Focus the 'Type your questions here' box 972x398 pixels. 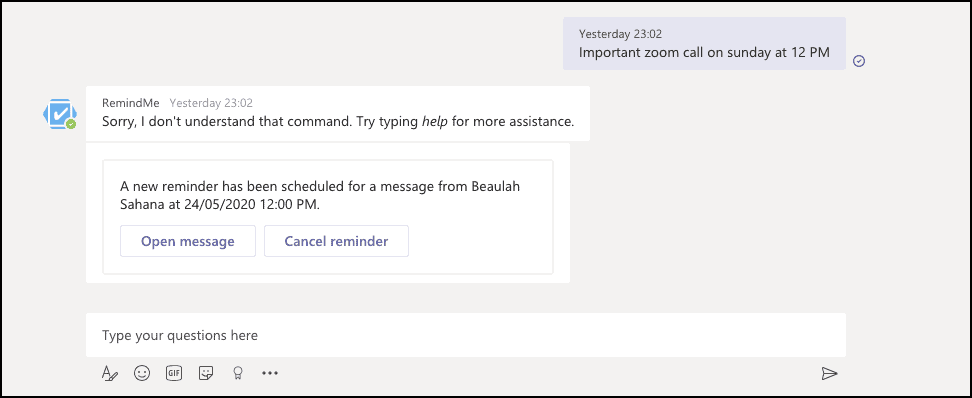466,335
